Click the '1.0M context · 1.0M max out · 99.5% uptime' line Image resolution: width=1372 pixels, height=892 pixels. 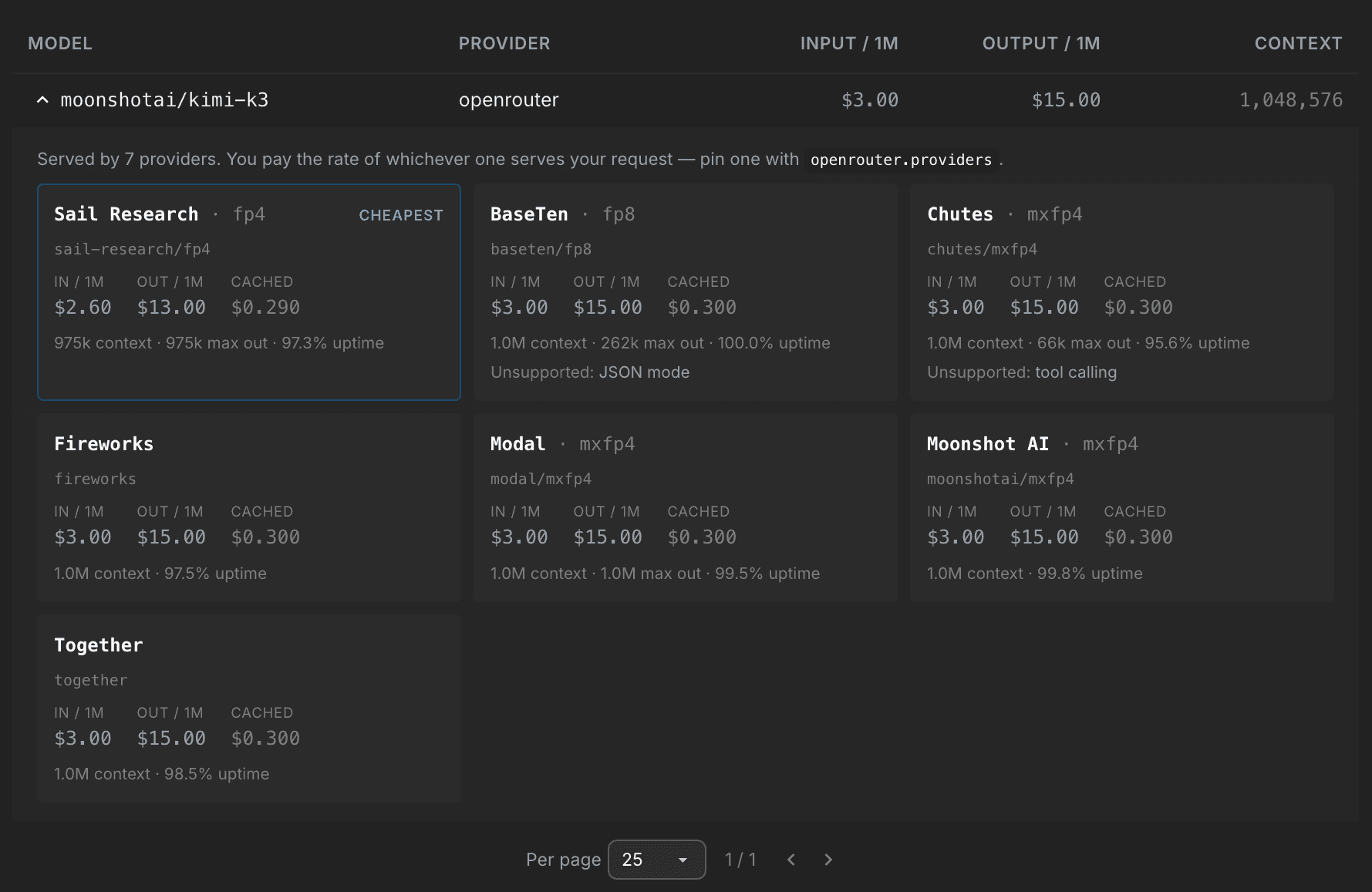[655, 574]
